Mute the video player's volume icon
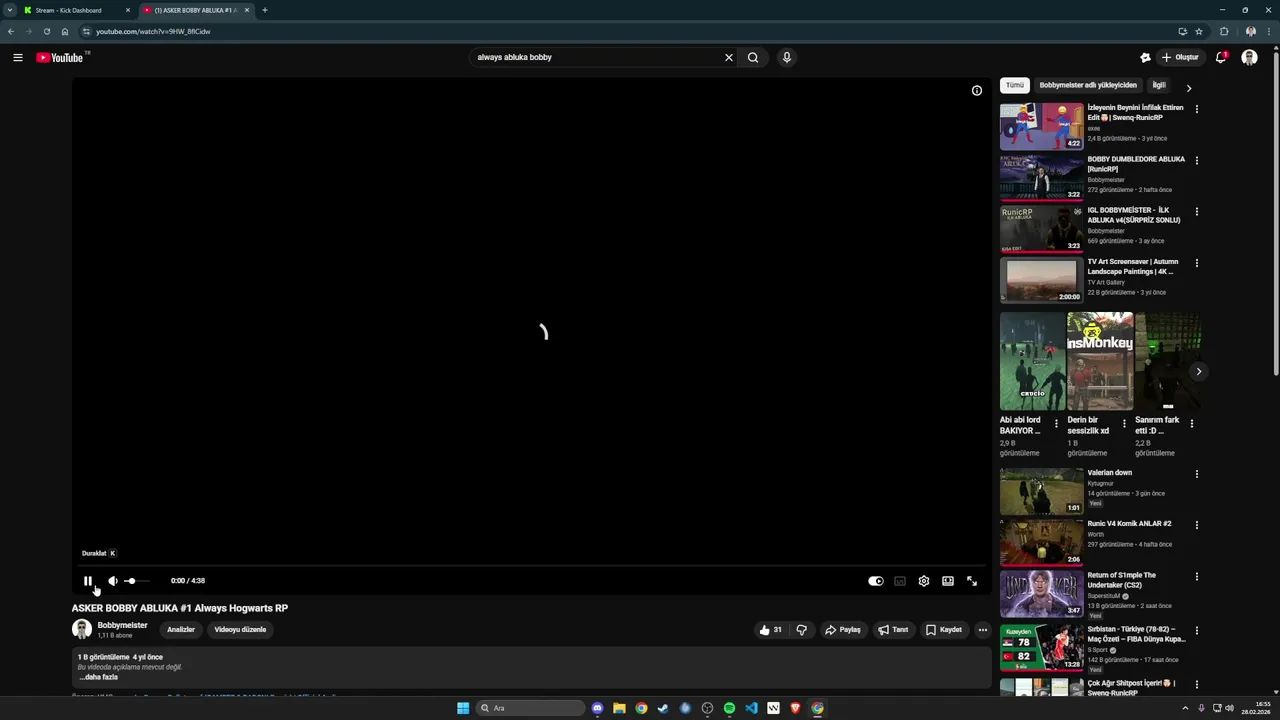 coord(113,581)
